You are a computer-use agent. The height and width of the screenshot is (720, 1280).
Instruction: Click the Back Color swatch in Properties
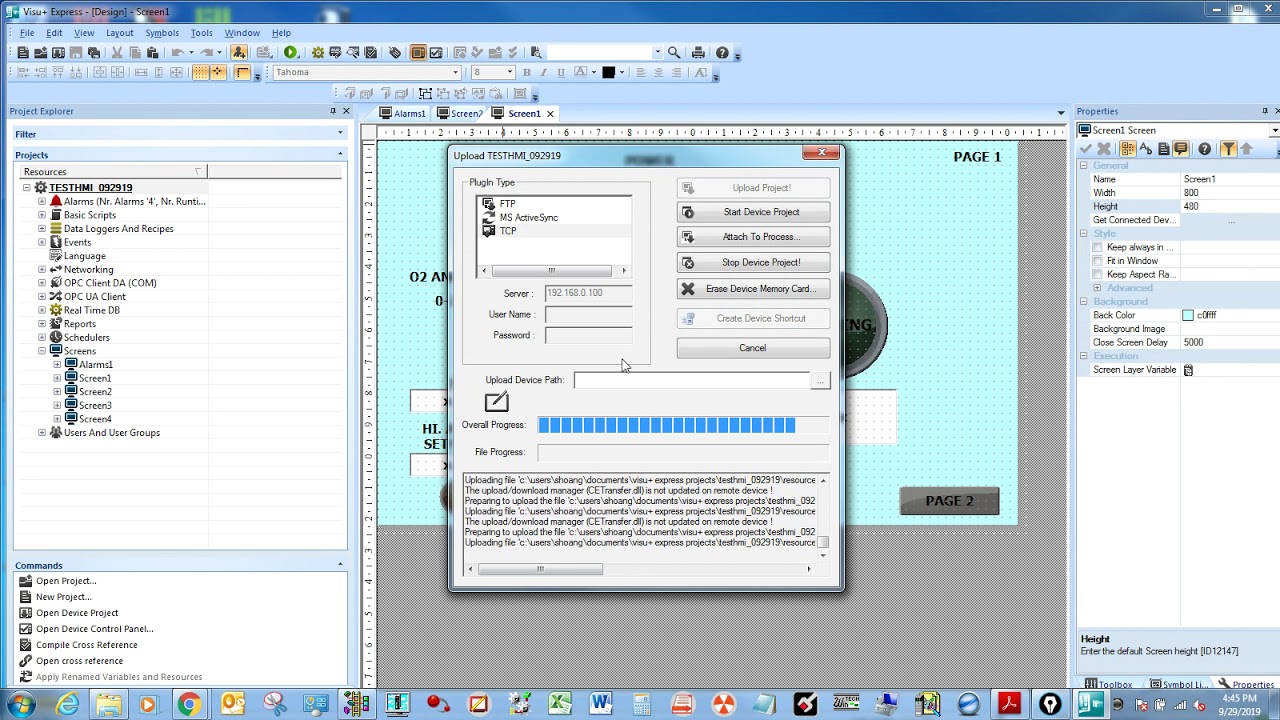1188,315
